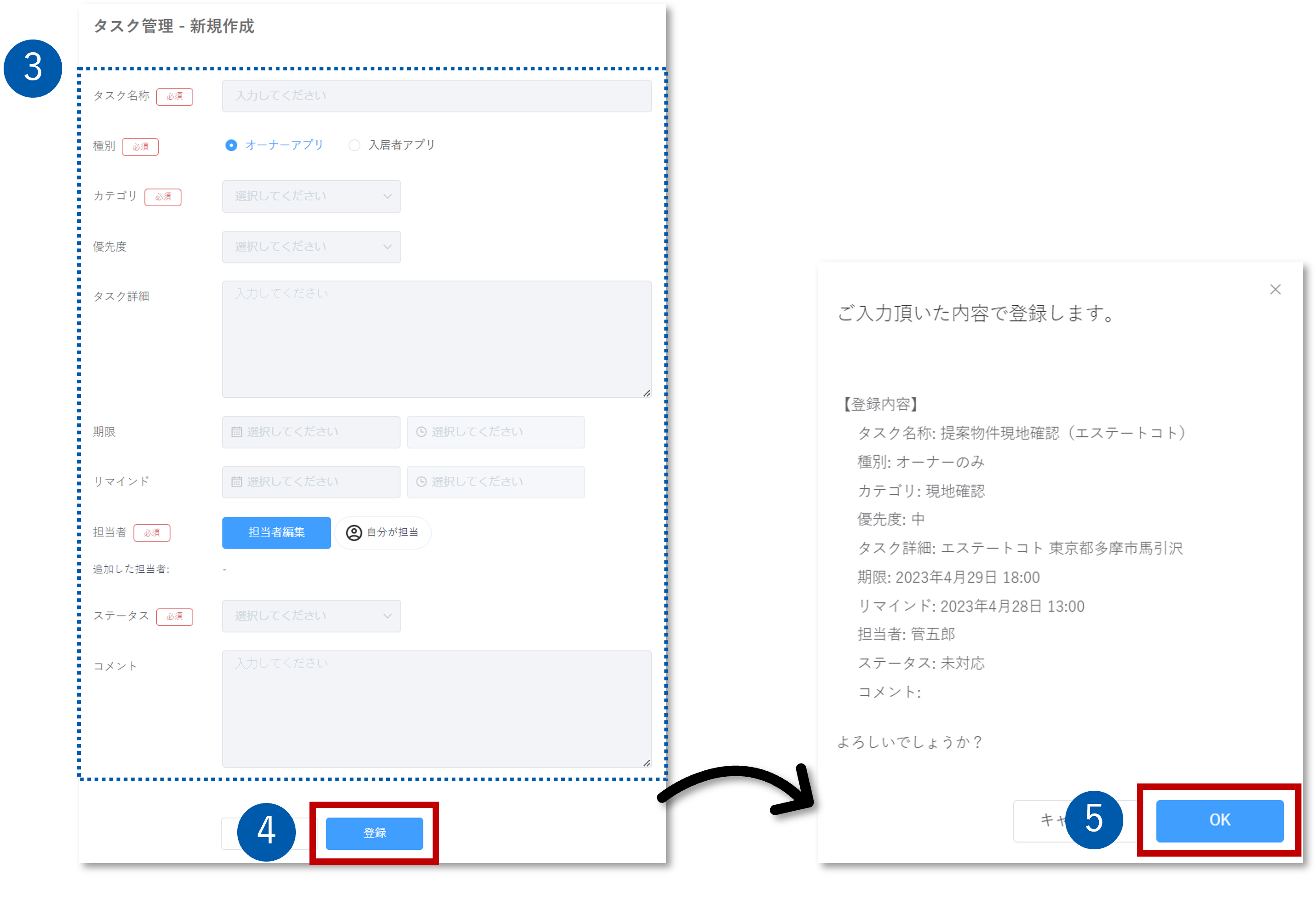Click resize handle of タスク詳細 textarea
This screenshot has height=917, width=1316.
coord(647,393)
